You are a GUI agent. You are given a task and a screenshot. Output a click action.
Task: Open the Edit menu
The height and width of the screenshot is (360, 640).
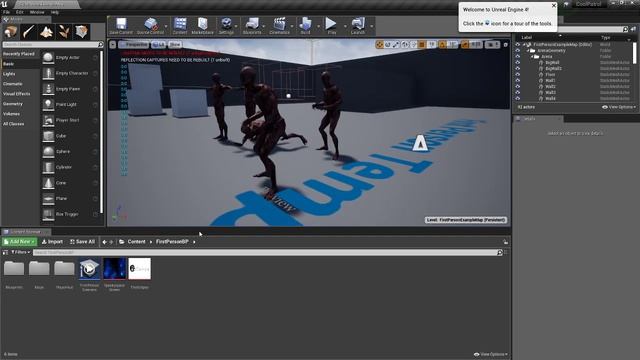point(20,12)
